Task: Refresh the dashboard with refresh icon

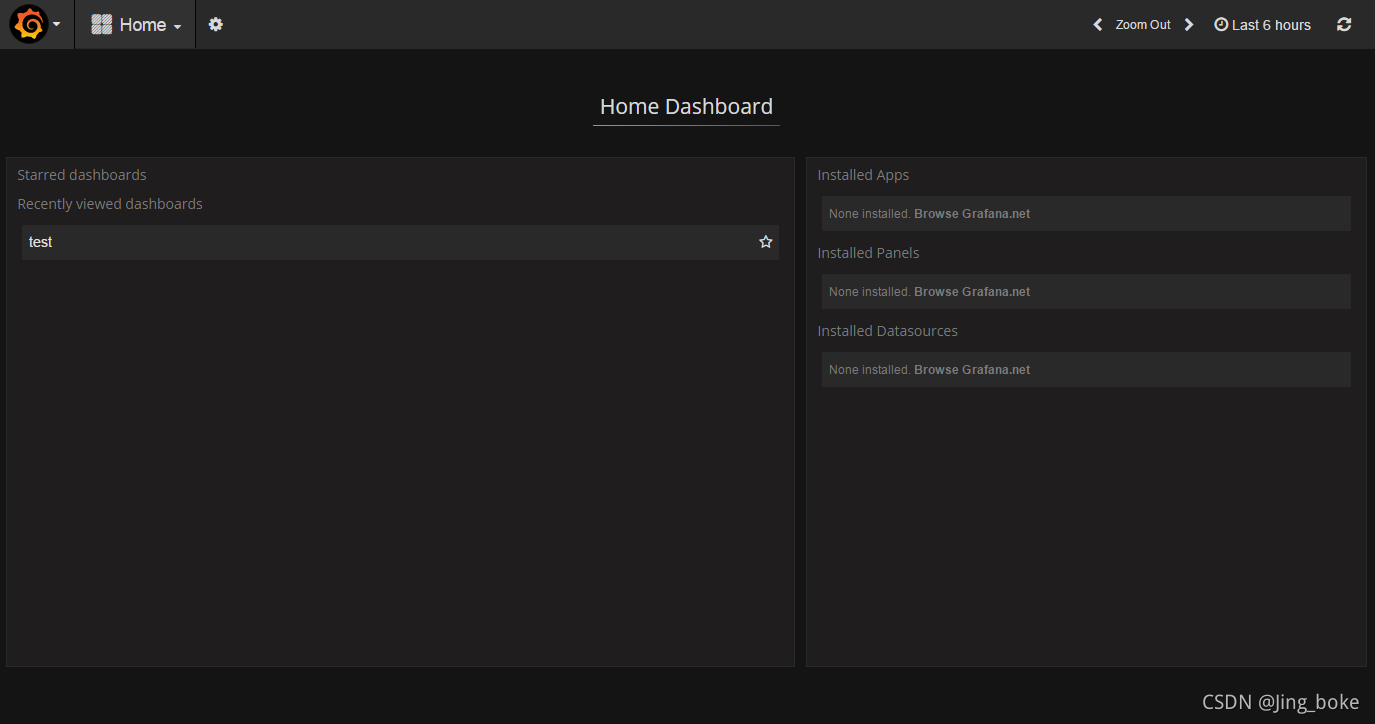Action: [x=1344, y=24]
